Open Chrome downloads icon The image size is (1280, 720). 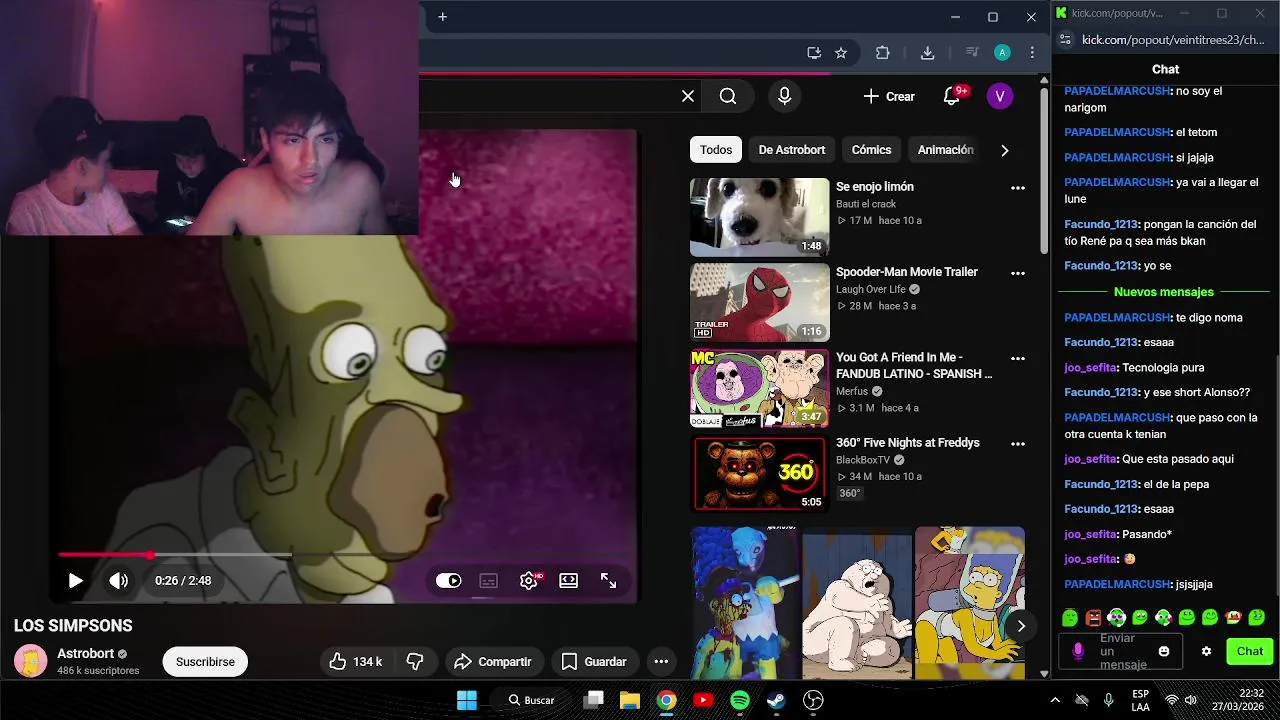[x=927, y=53]
